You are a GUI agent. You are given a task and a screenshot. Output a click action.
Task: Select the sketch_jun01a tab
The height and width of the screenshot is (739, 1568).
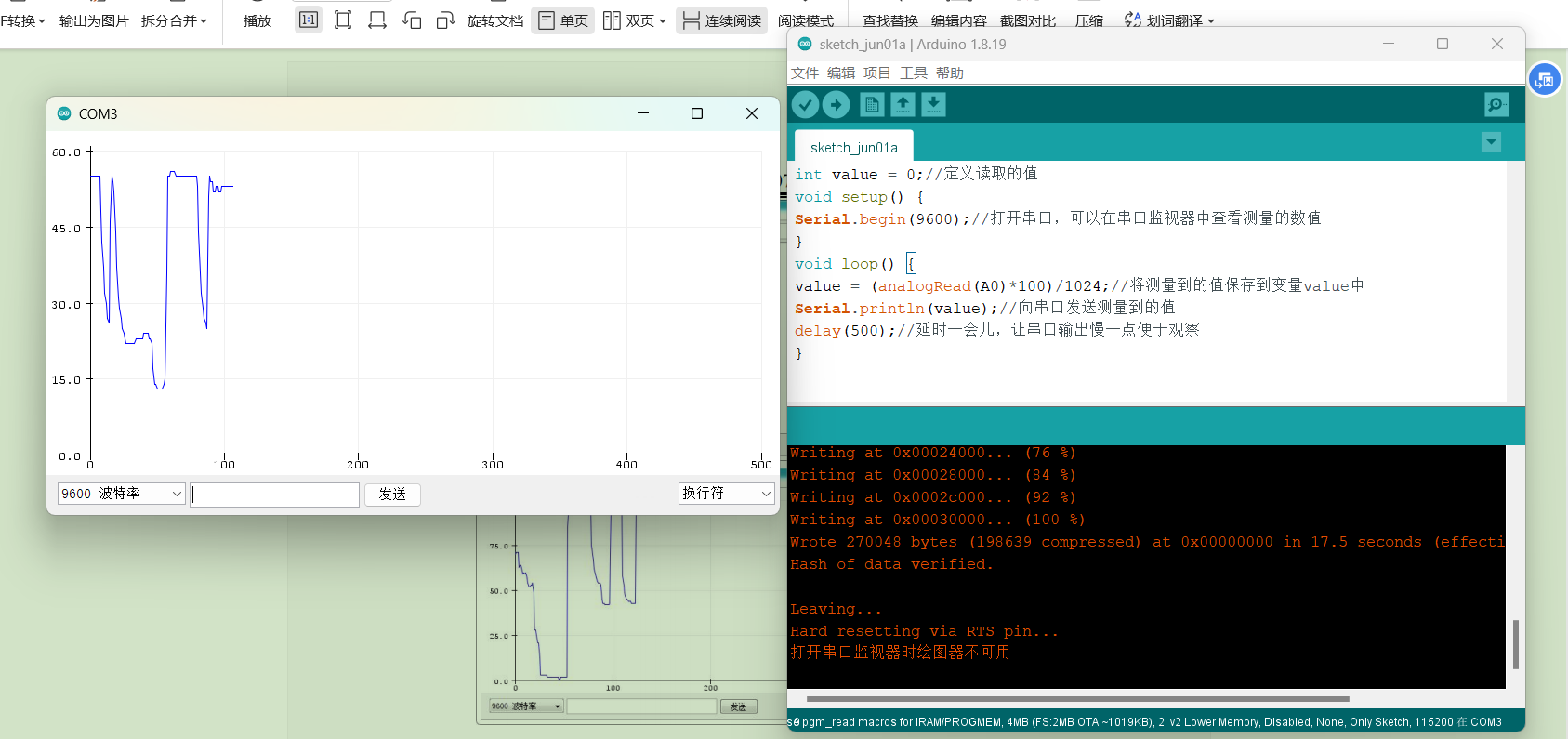854,148
